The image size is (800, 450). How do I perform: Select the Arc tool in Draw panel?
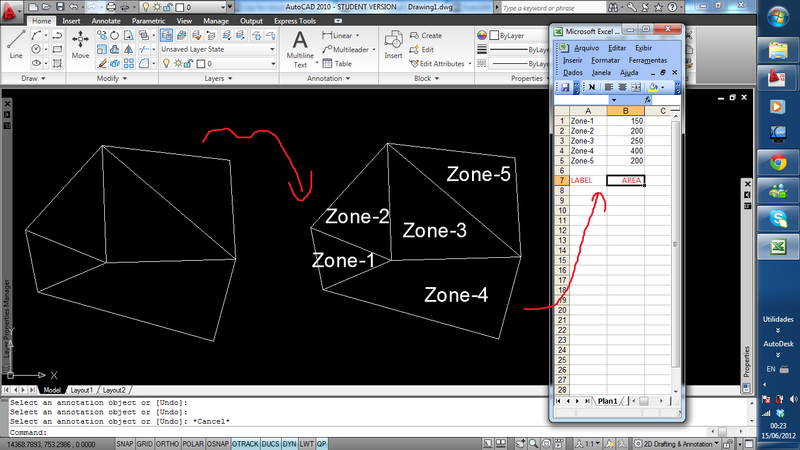(36, 35)
